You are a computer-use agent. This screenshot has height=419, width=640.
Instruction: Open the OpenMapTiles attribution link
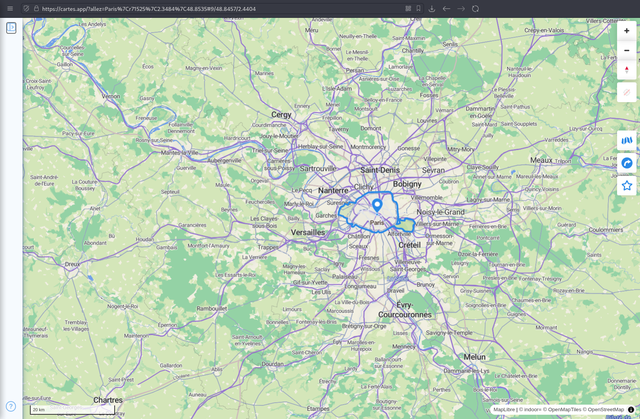[x=564, y=409]
